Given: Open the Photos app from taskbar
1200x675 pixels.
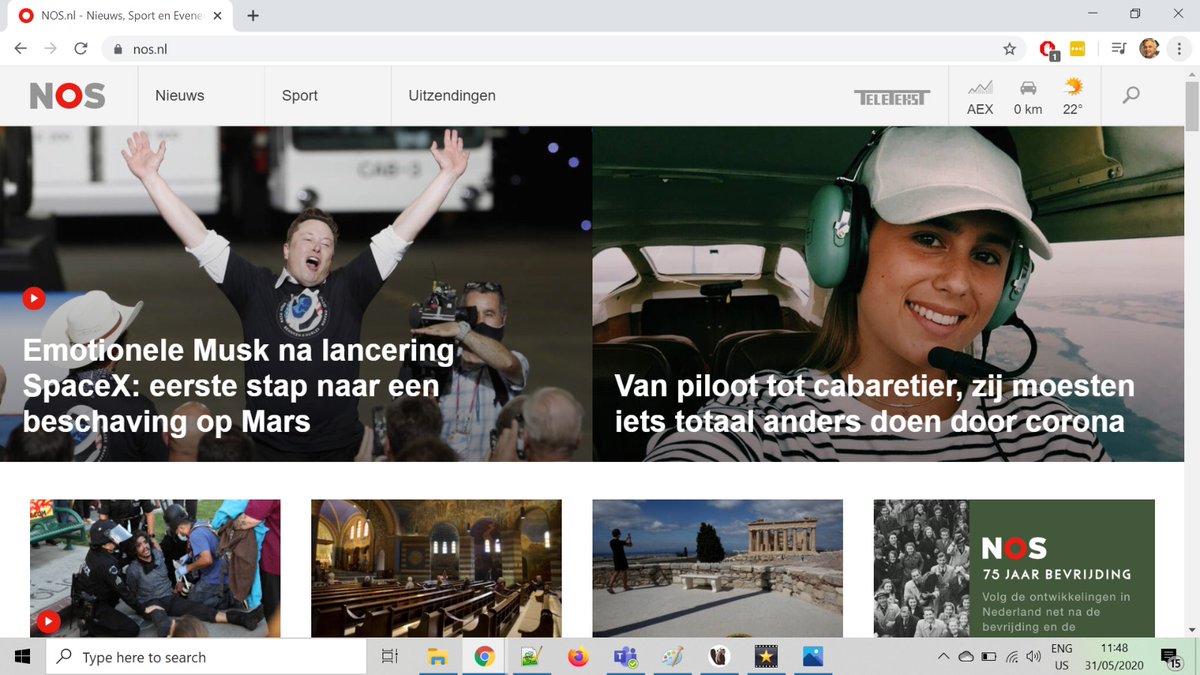Looking at the screenshot, I should click(813, 657).
